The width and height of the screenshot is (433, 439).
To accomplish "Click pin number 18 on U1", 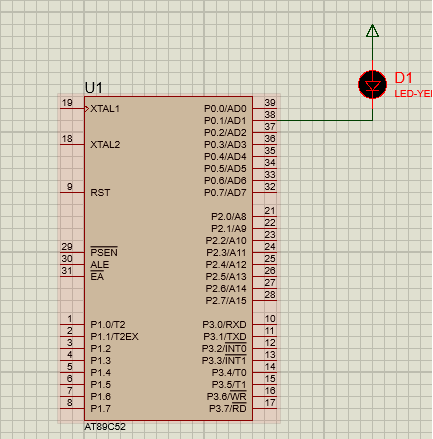I will tap(67, 139).
